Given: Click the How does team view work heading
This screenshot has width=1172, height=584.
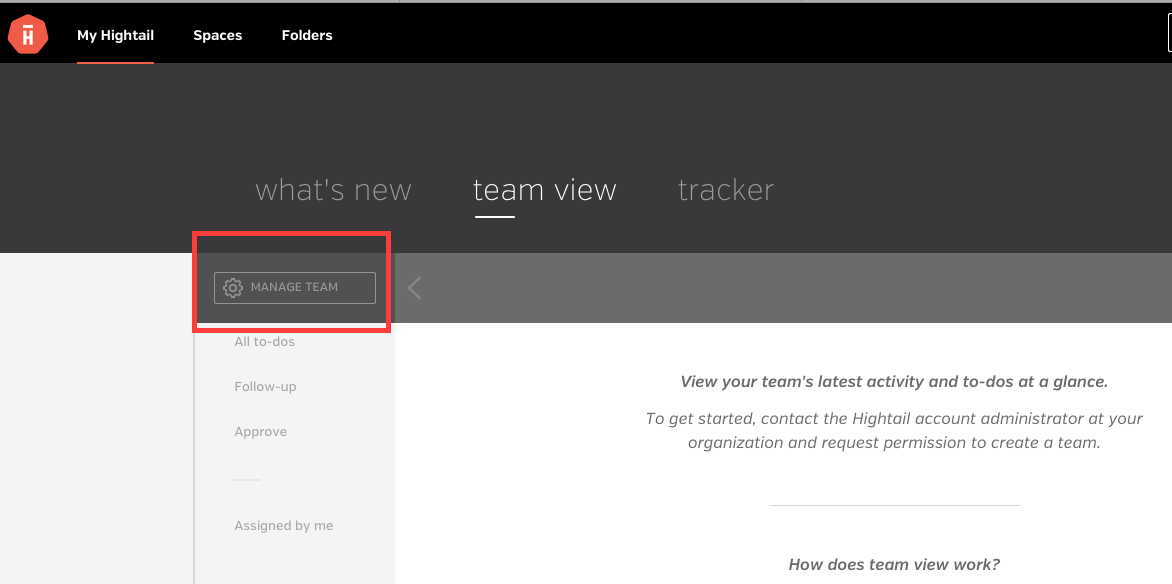Looking at the screenshot, I should [x=894, y=565].
